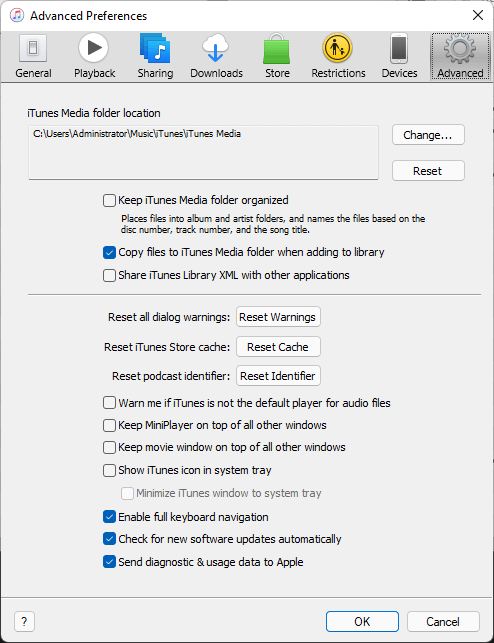Confirm preferences with OK
Screen dimensions: 494x643
362,622
